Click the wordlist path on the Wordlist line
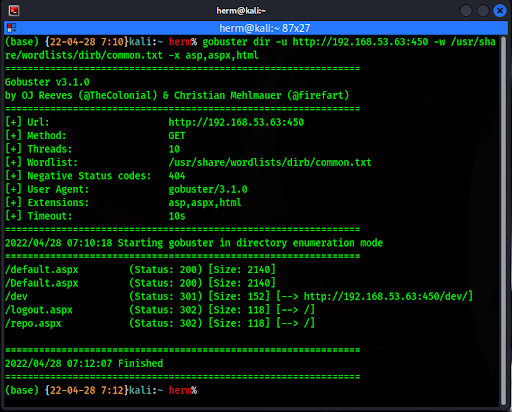512x412 pixels. [x=270, y=162]
